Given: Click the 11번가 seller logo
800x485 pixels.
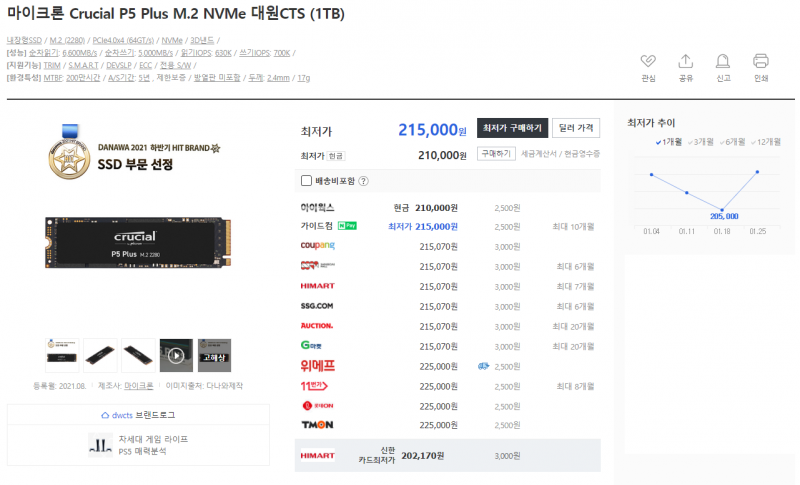Looking at the screenshot, I should [314, 386].
